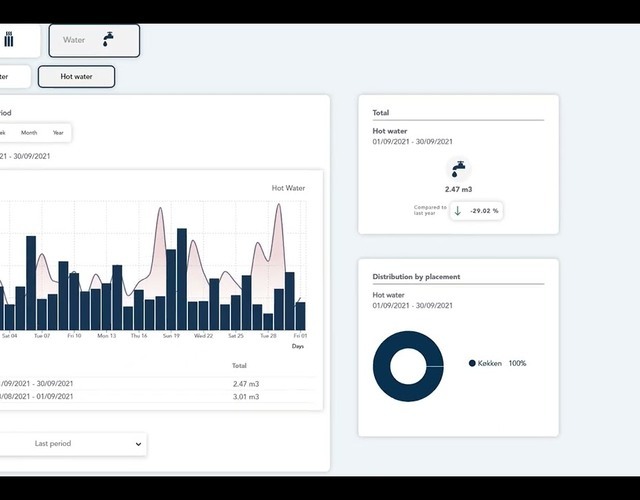Choose the Month period option
The height and width of the screenshot is (500, 640).
point(29,132)
